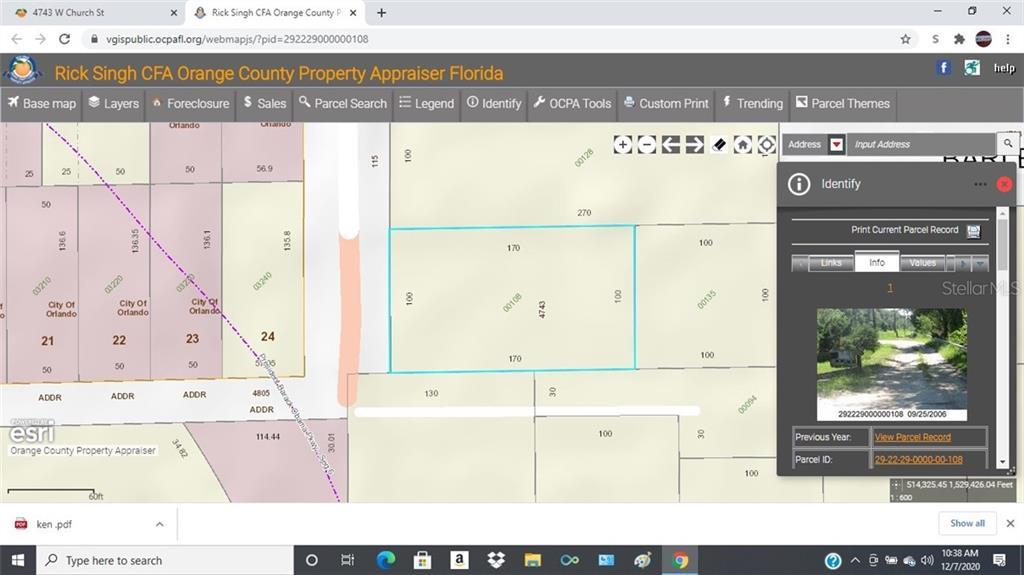Show the map Legend
This screenshot has height=575, width=1024.
click(426, 103)
